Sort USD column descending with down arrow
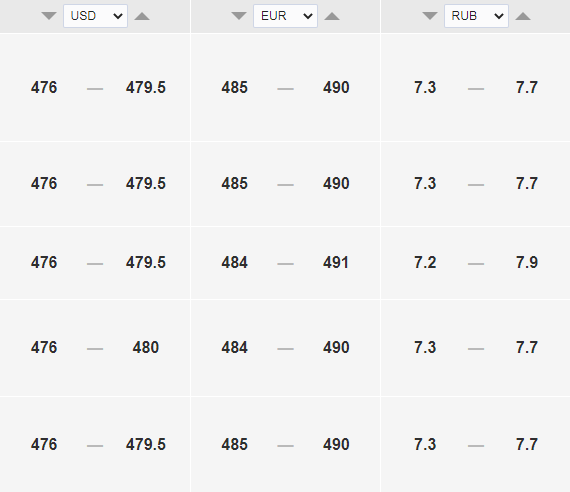 (x=49, y=16)
